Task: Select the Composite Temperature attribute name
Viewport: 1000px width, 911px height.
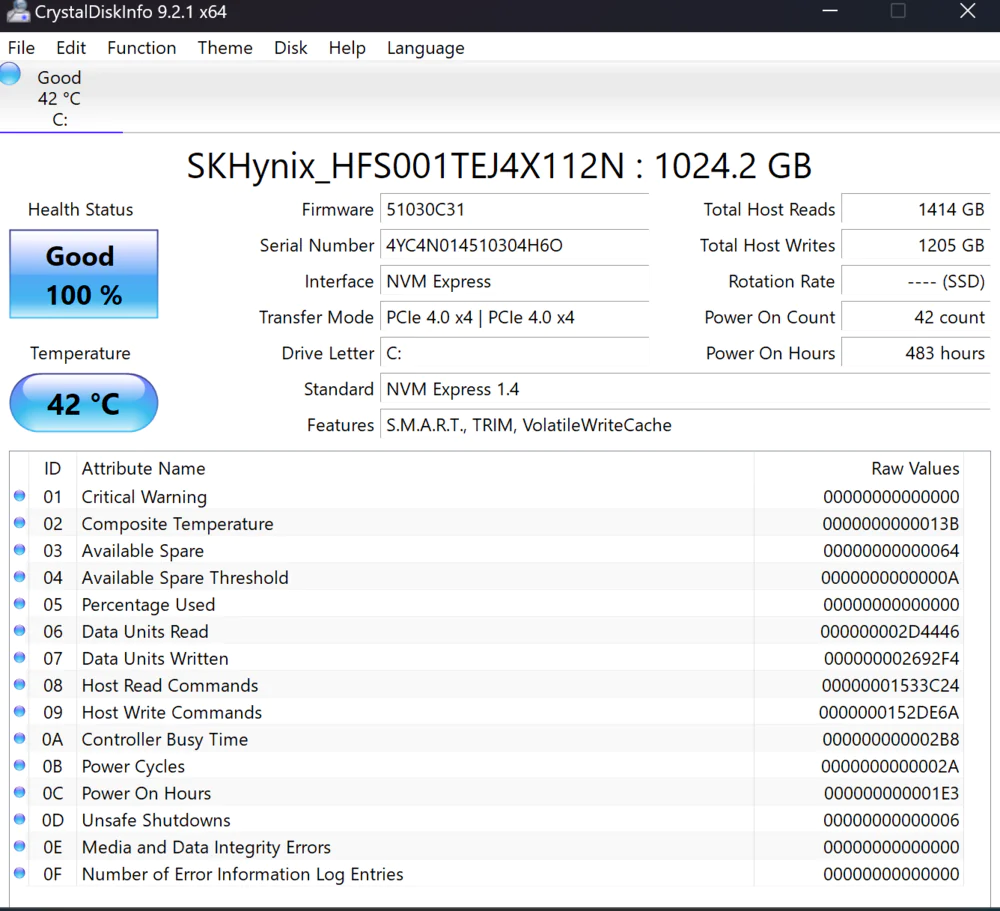Action: point(177,524)
